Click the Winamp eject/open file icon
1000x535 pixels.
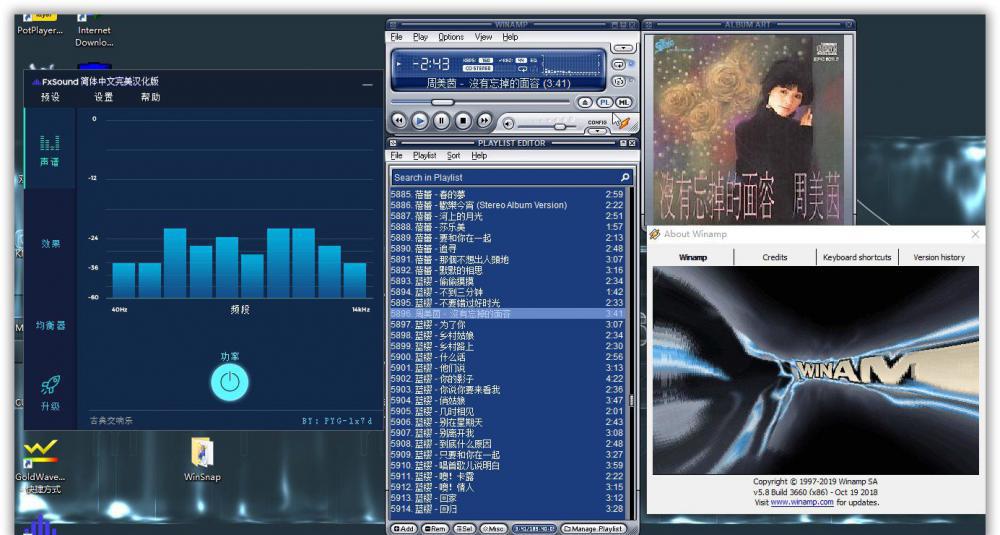coord(585,102)
